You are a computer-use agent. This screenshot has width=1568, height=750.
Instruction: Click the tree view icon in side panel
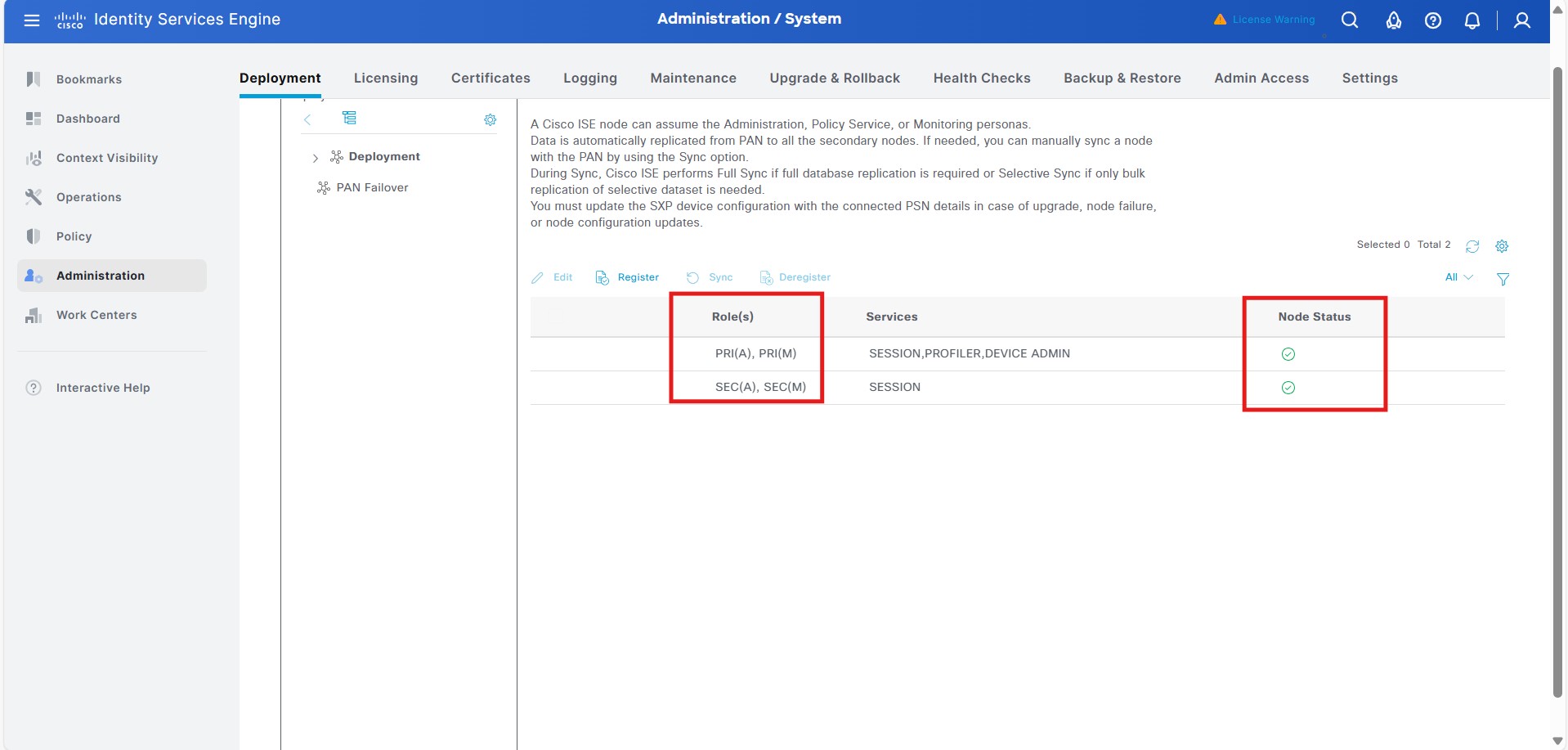(349, 119)
